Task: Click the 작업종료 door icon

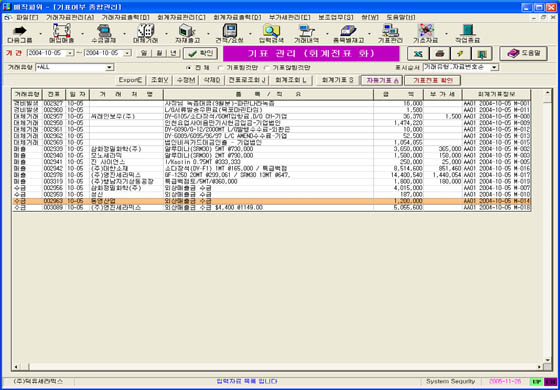Action: coord(467,34)
